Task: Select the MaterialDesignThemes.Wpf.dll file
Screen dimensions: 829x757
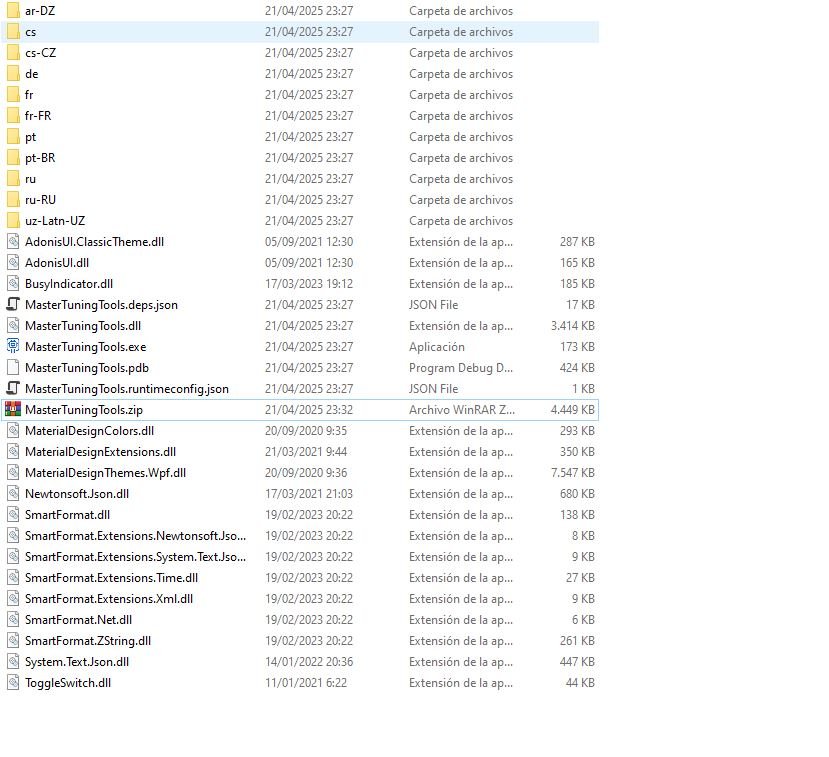Action: (105, 473)
